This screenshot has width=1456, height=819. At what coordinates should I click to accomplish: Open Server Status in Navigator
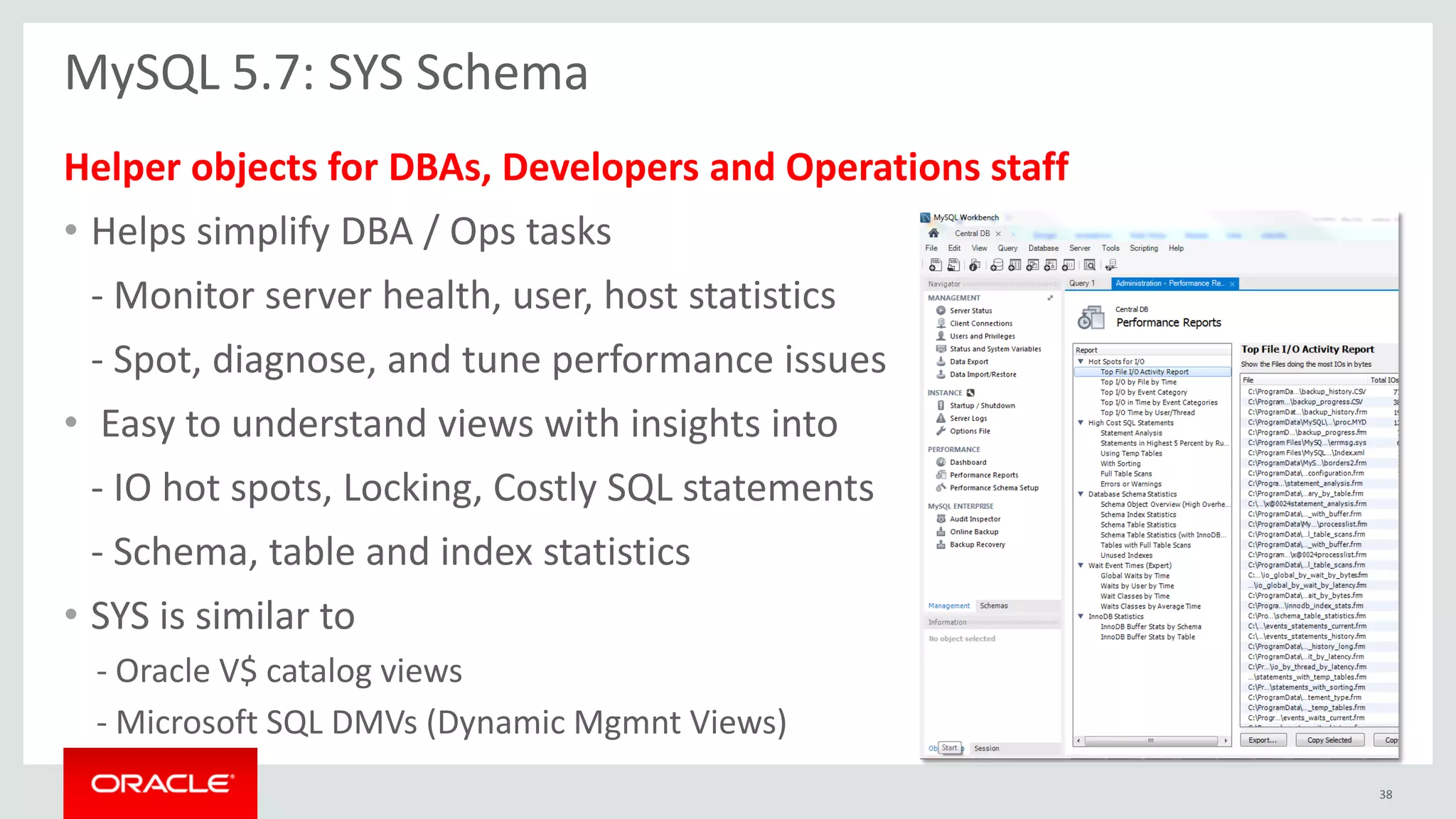coord(970,311)
